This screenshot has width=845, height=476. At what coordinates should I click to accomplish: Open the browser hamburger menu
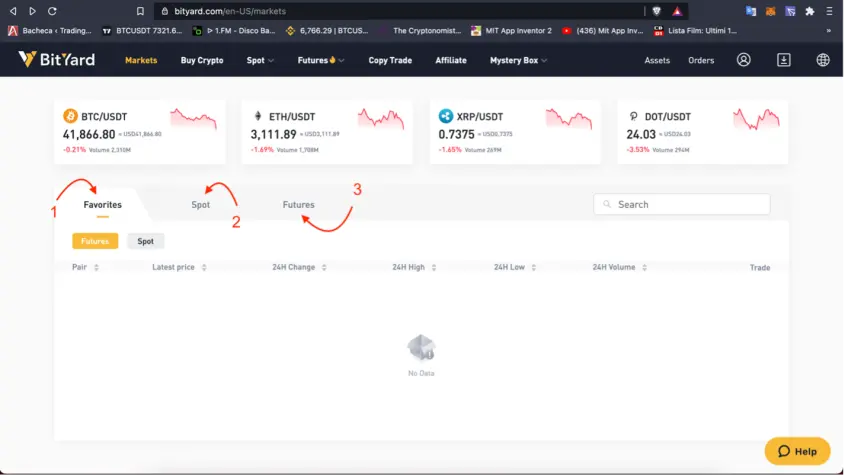point(829,11)
